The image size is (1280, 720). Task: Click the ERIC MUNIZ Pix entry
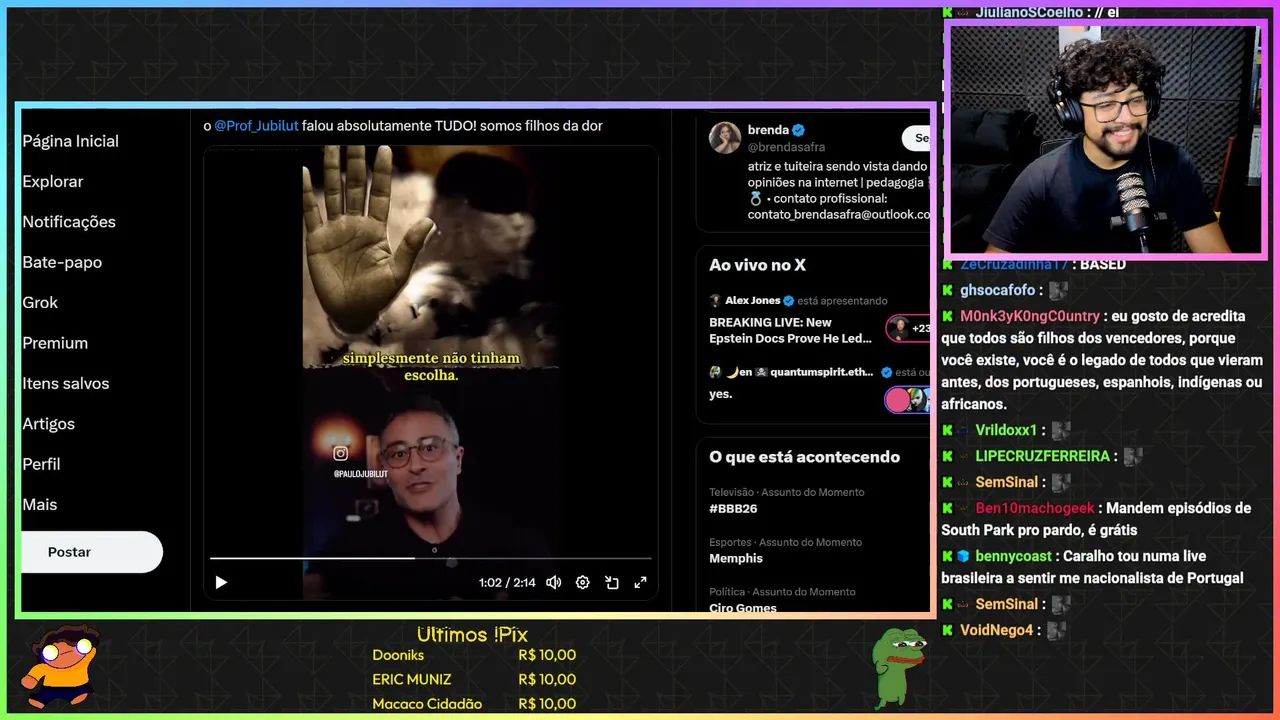(x=474, y=679)
